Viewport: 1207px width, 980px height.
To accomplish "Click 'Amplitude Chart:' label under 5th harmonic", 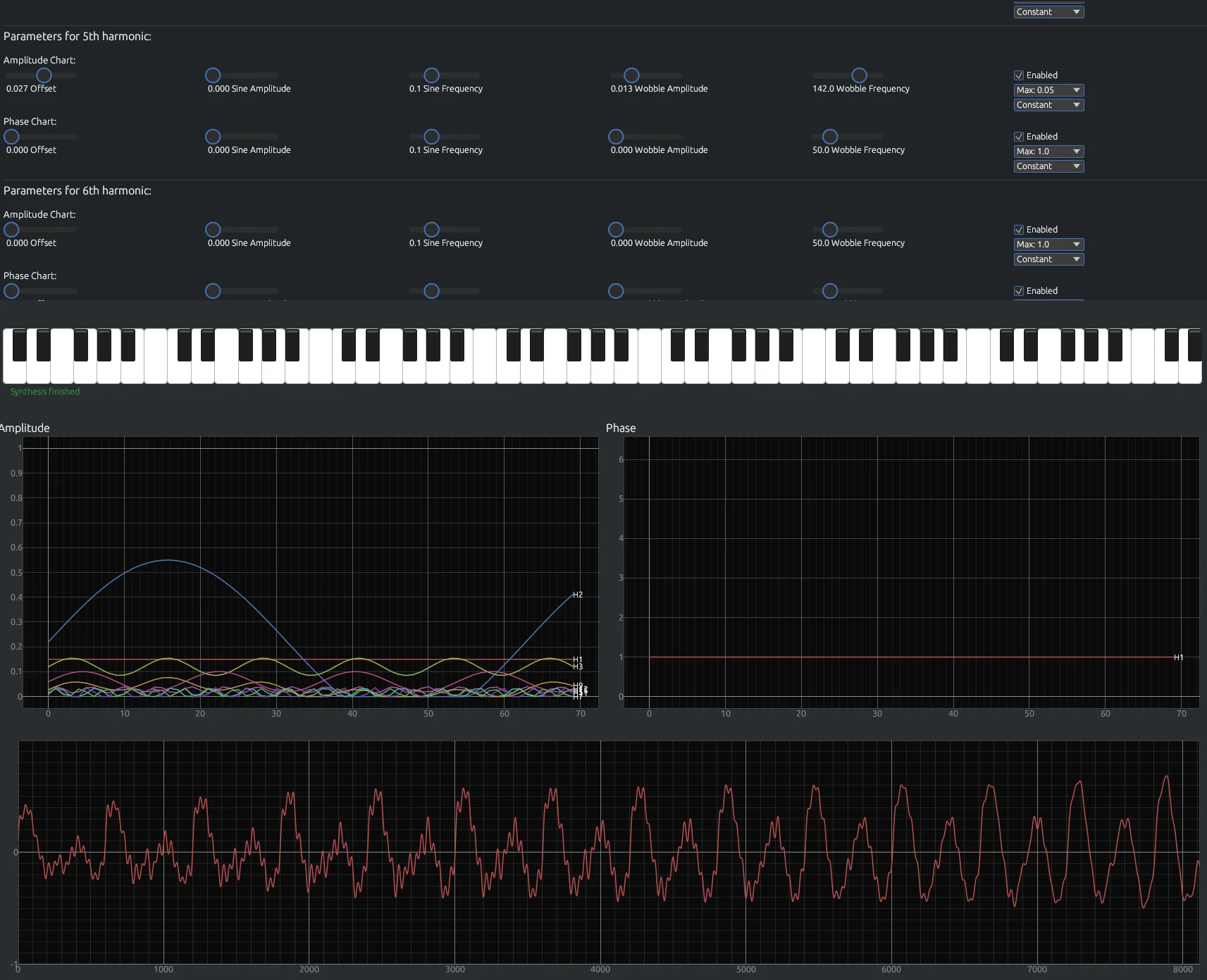I will point(39,61).
